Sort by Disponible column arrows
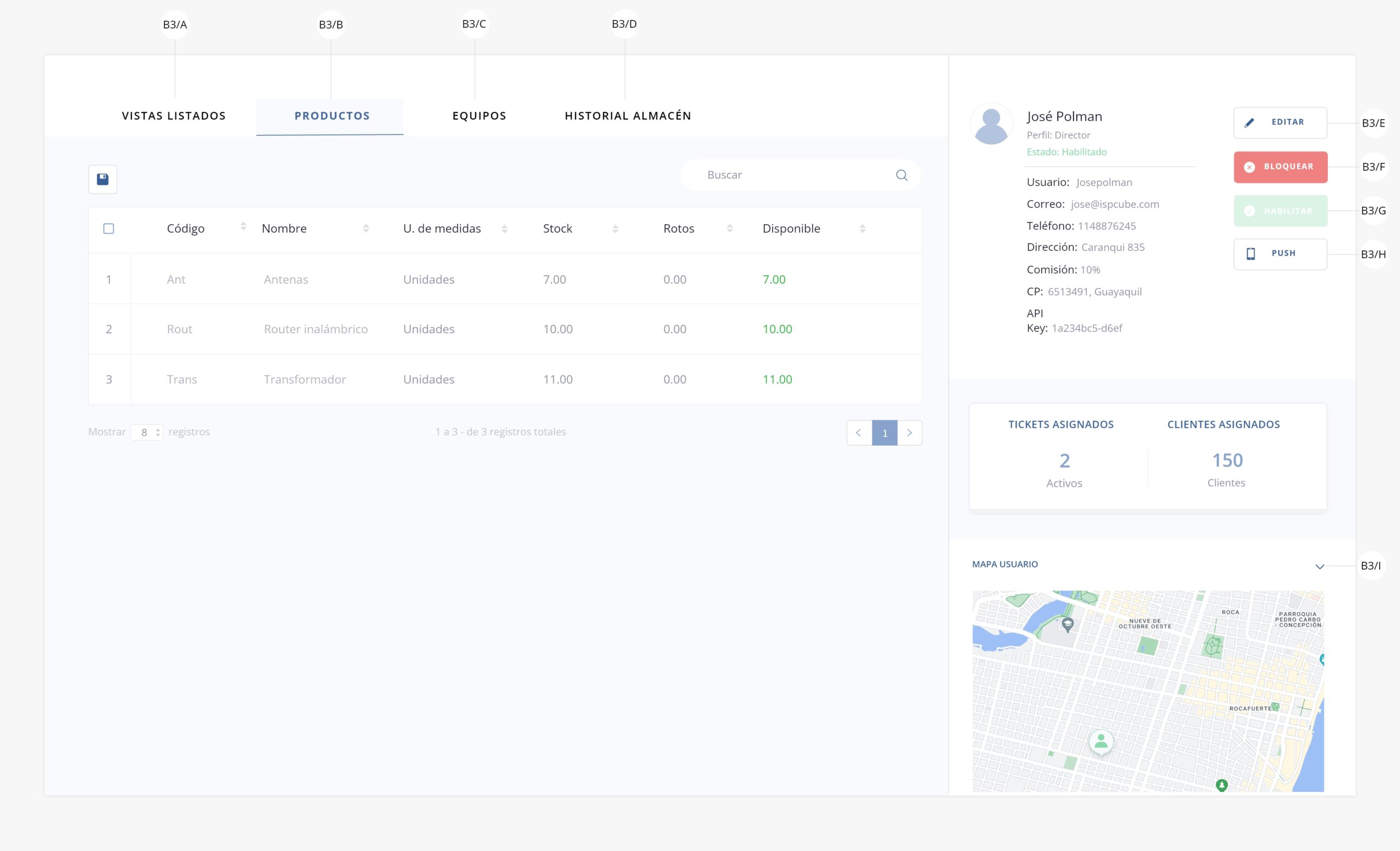This screenshot has width=1400, height=851. [862, 229]
